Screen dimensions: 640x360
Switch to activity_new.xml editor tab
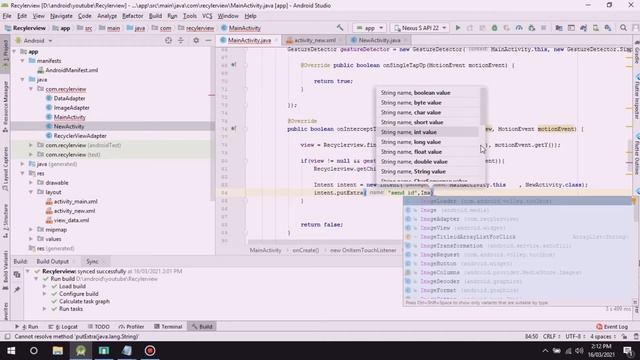coord(314,40)
